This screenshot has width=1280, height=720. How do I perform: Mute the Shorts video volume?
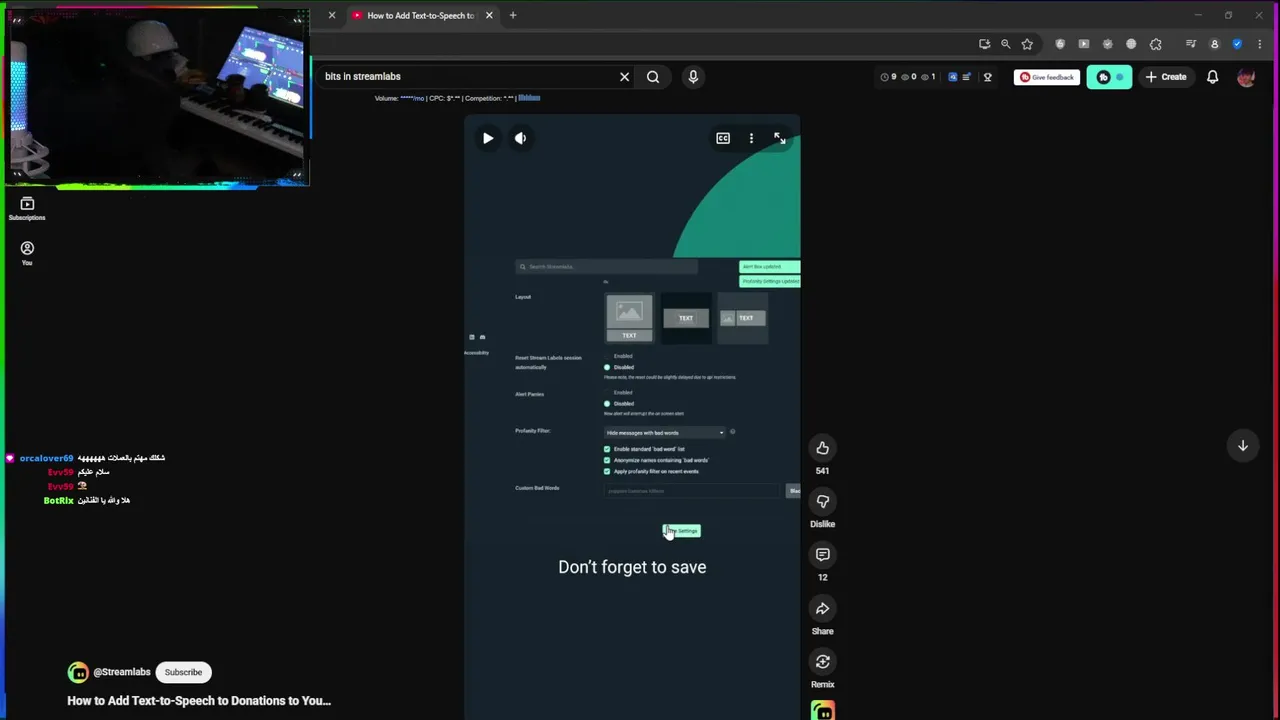[x=520, y=138]
